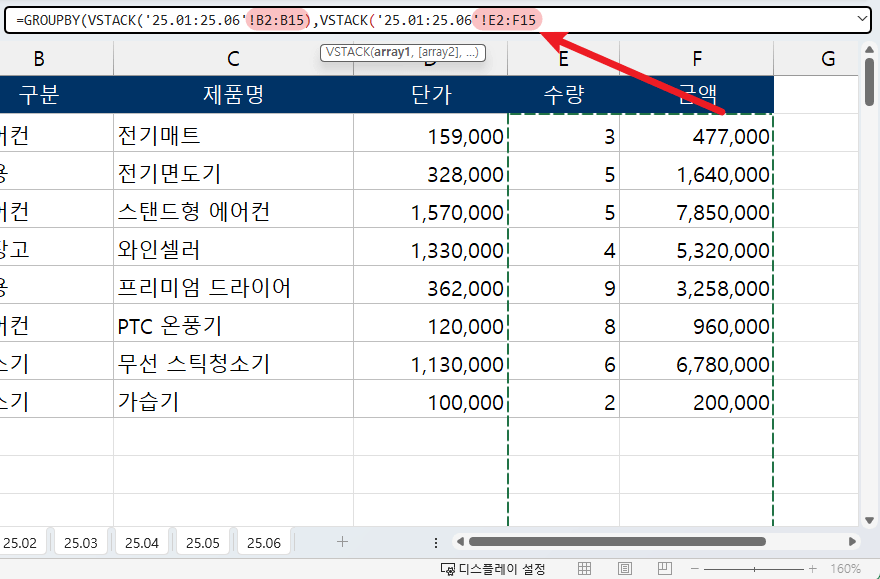Image resolution: width=880 pixels, height=579 pixels.
Task: Switch to Page Break Preview icon
Action: 665,568
